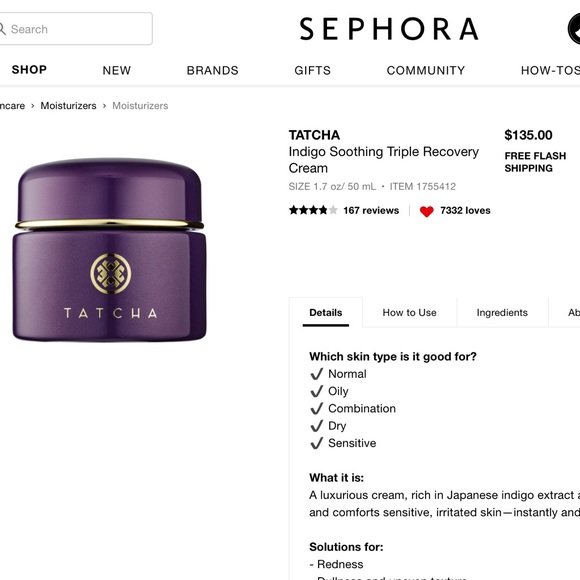
Task: Click the Sephora logo
Action: point(389,29)
